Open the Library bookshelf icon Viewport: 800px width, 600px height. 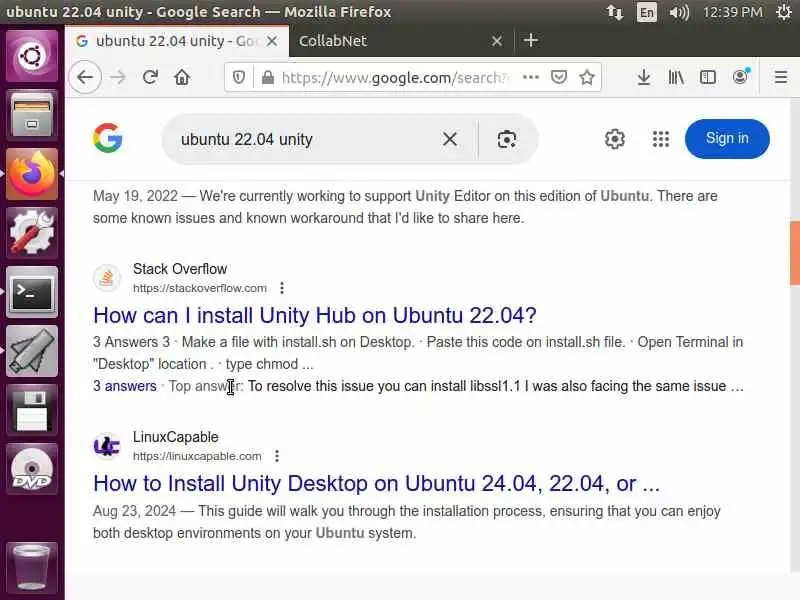(x=676, y=77)
